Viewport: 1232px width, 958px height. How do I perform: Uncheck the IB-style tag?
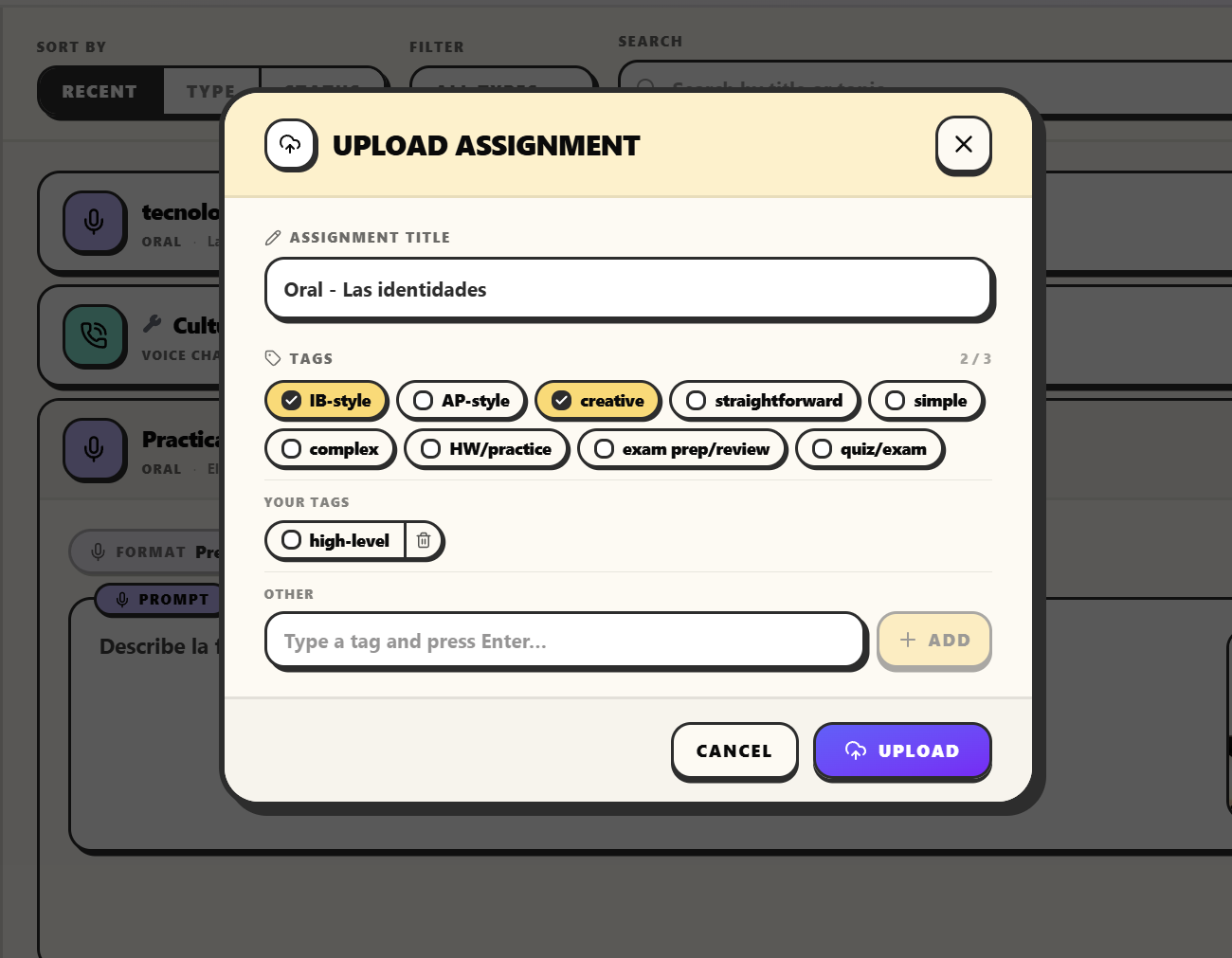tap(326, 401)
